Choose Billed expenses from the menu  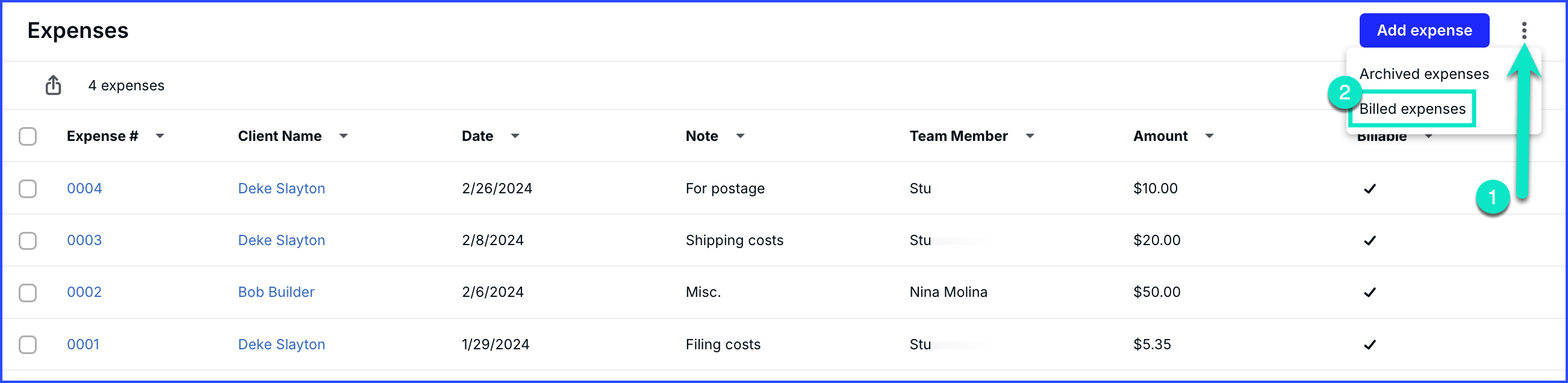point(1411,108)
